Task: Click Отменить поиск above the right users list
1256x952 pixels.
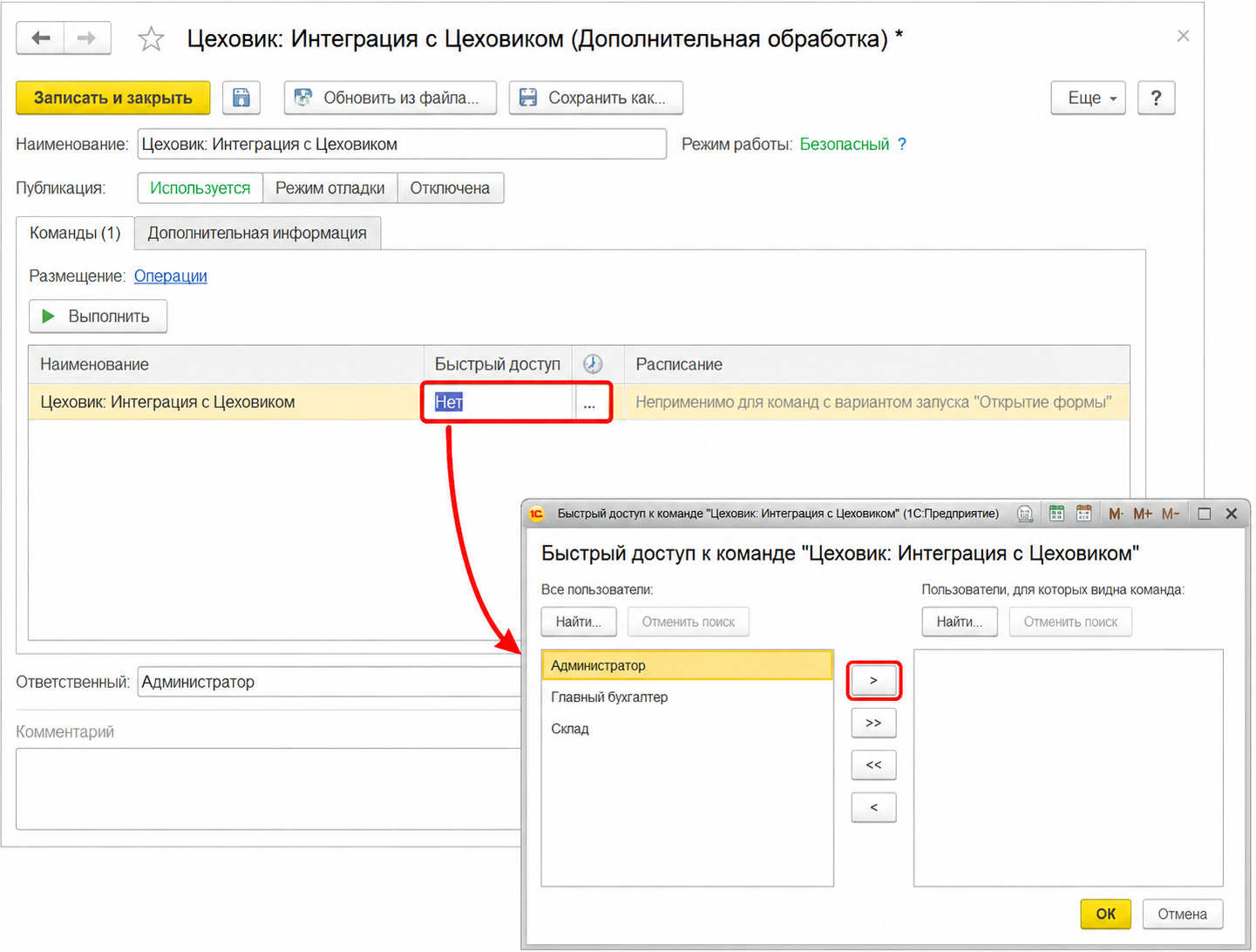Action: 1070,622
